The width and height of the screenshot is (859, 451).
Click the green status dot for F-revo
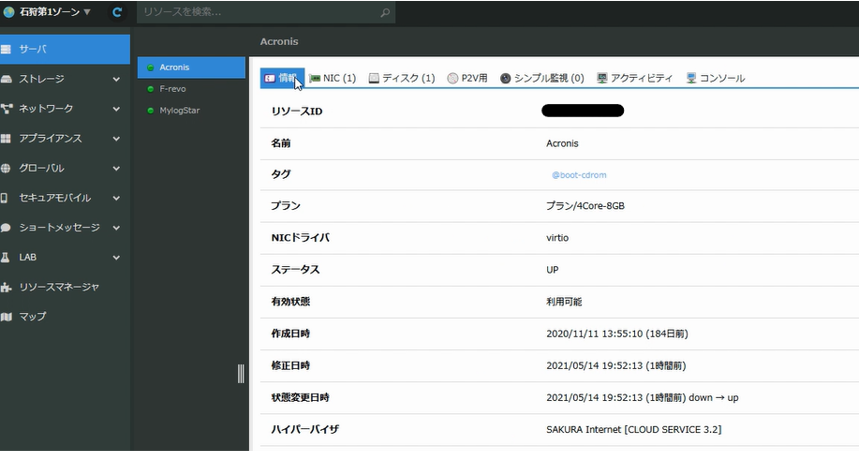coord(150,89)
